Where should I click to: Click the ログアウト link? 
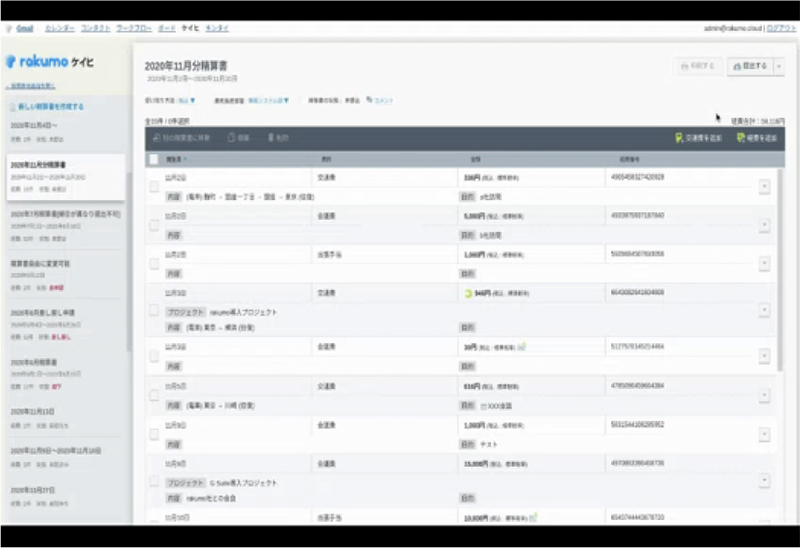pyautogui.click(x=781, y=29)
